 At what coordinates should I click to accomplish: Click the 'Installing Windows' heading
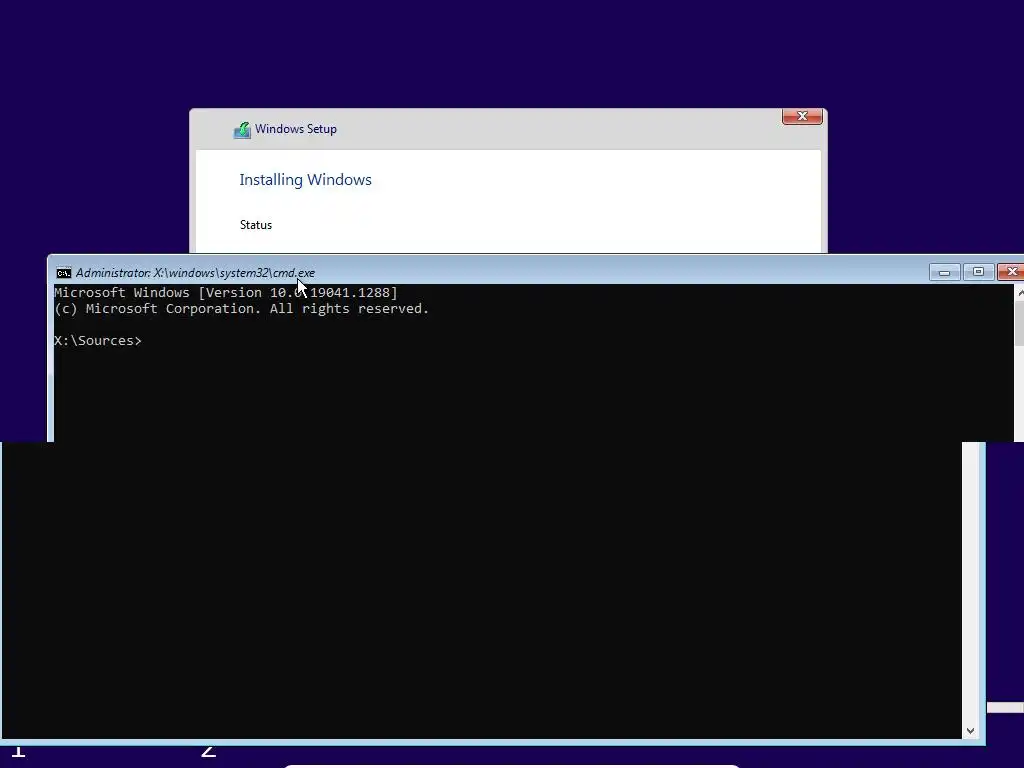(x=305, y=180)
